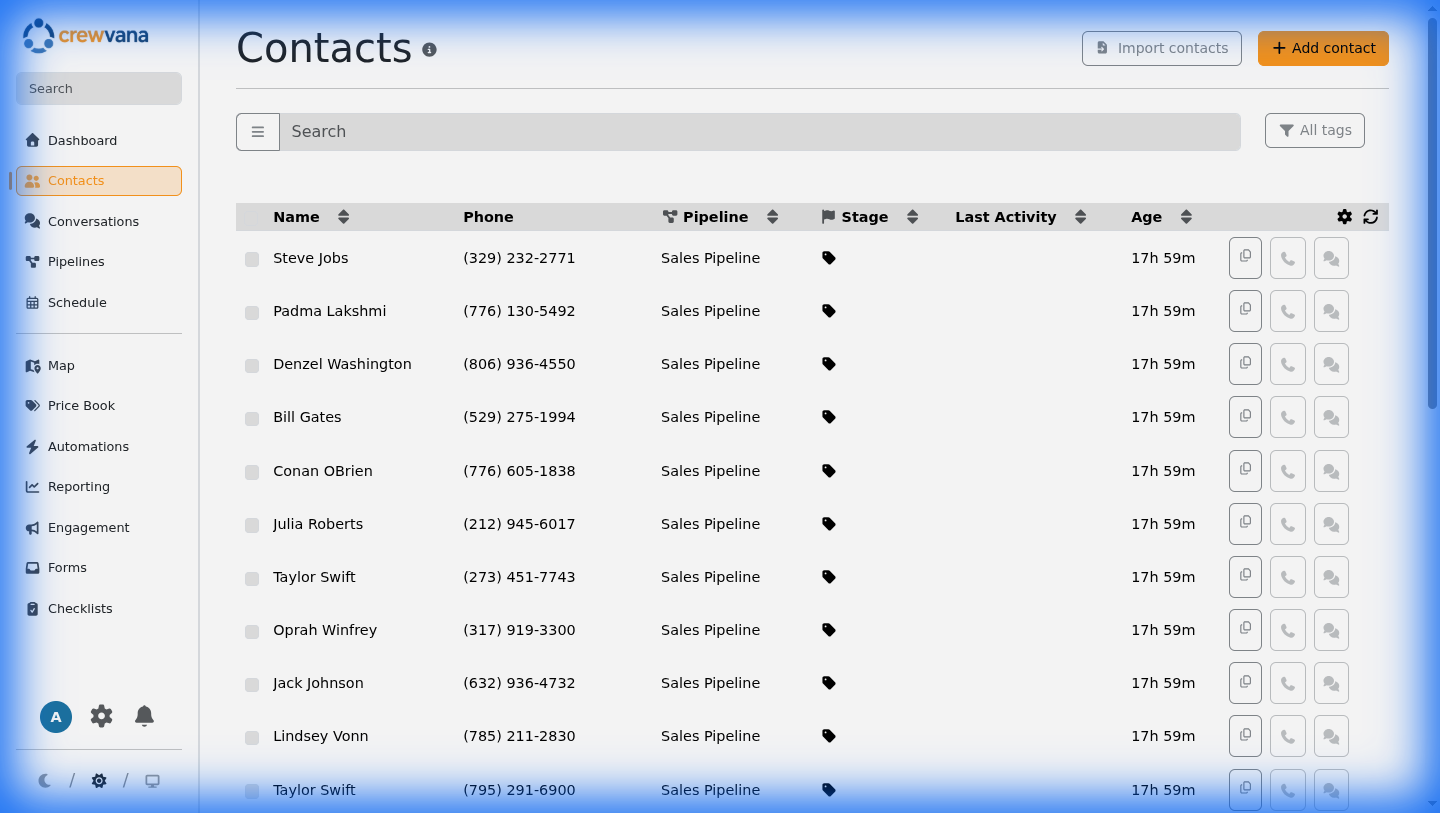Navigate to the Conversations section
The width and height of the screenshot is (1440, 813).
pos(94,221)
